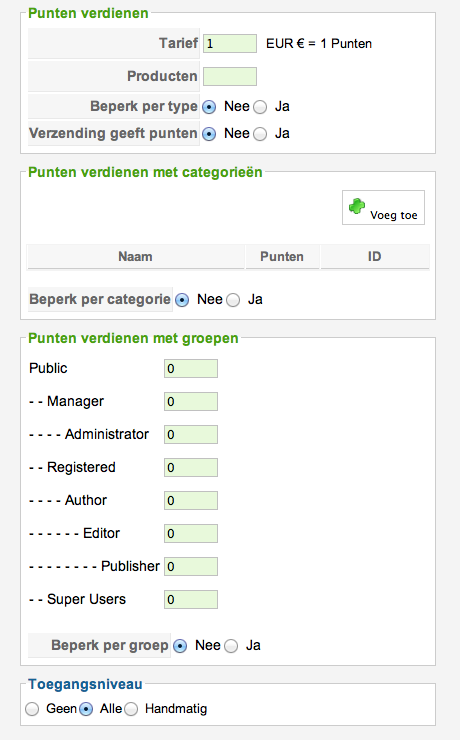Select Ja for Beperk per categorie

tap(233, 300)
